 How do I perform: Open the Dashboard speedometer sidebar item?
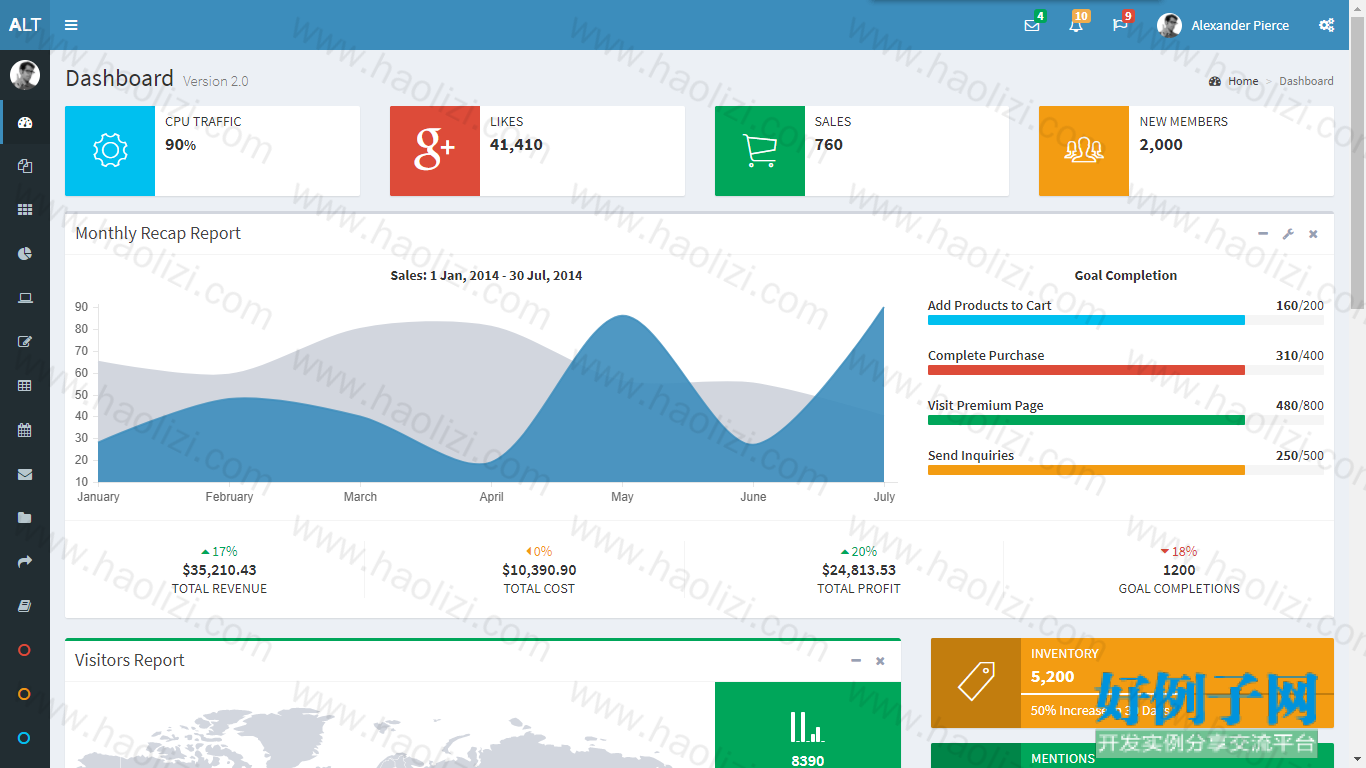tap(25, 122)
